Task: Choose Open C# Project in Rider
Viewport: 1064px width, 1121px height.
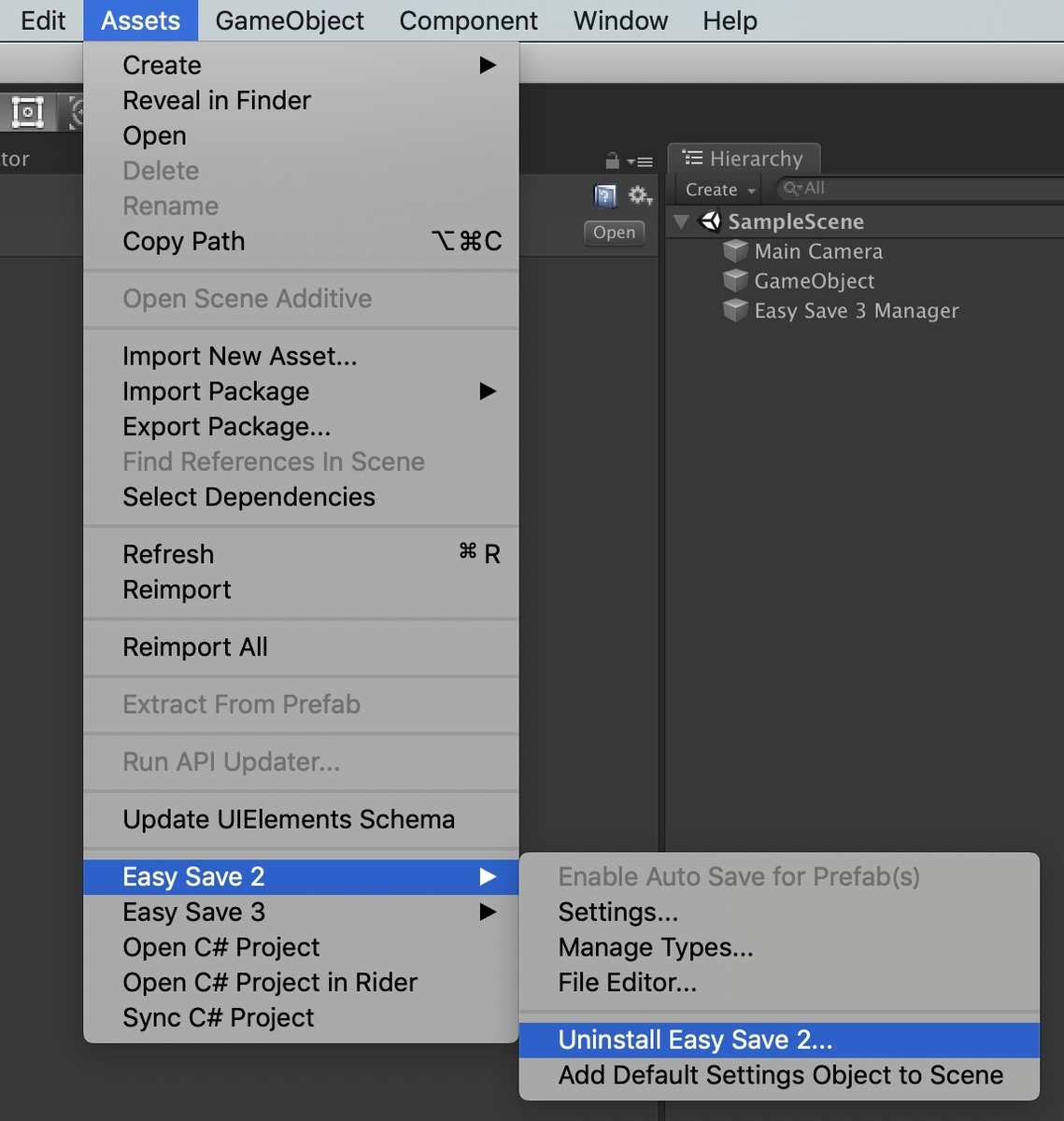Action: pos(301,983)
